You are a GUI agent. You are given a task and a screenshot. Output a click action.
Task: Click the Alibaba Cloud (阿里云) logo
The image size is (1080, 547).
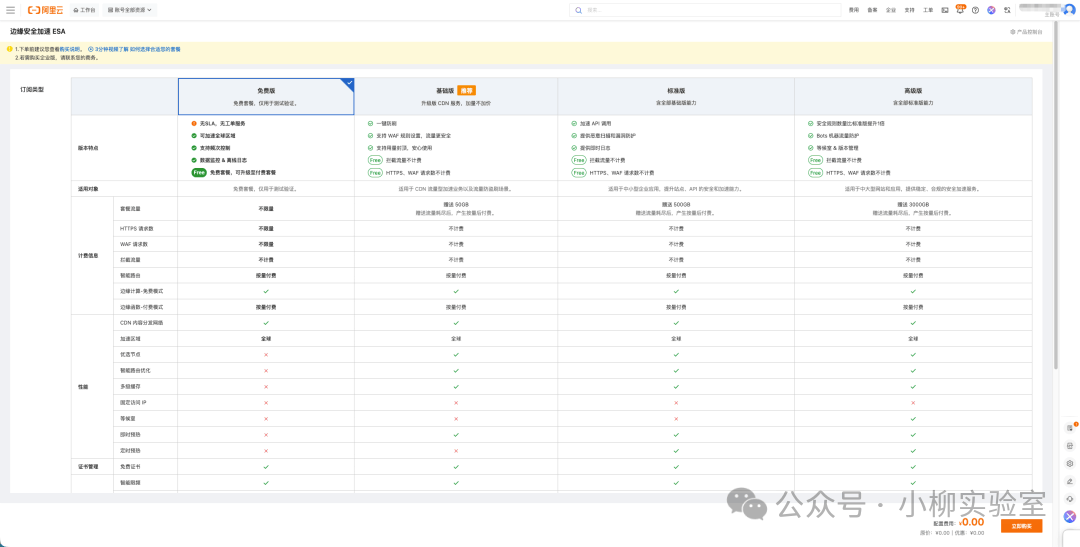pos(46,10)
